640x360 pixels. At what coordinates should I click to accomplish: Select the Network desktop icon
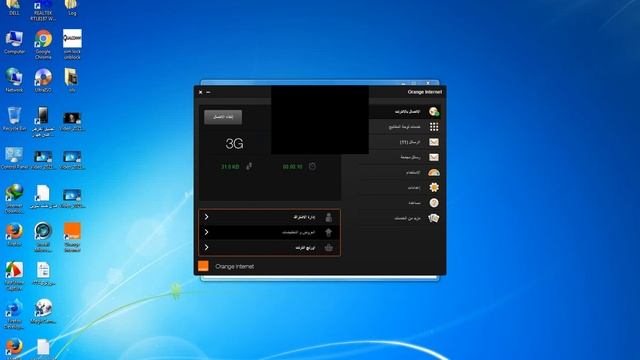coord(14,80)
